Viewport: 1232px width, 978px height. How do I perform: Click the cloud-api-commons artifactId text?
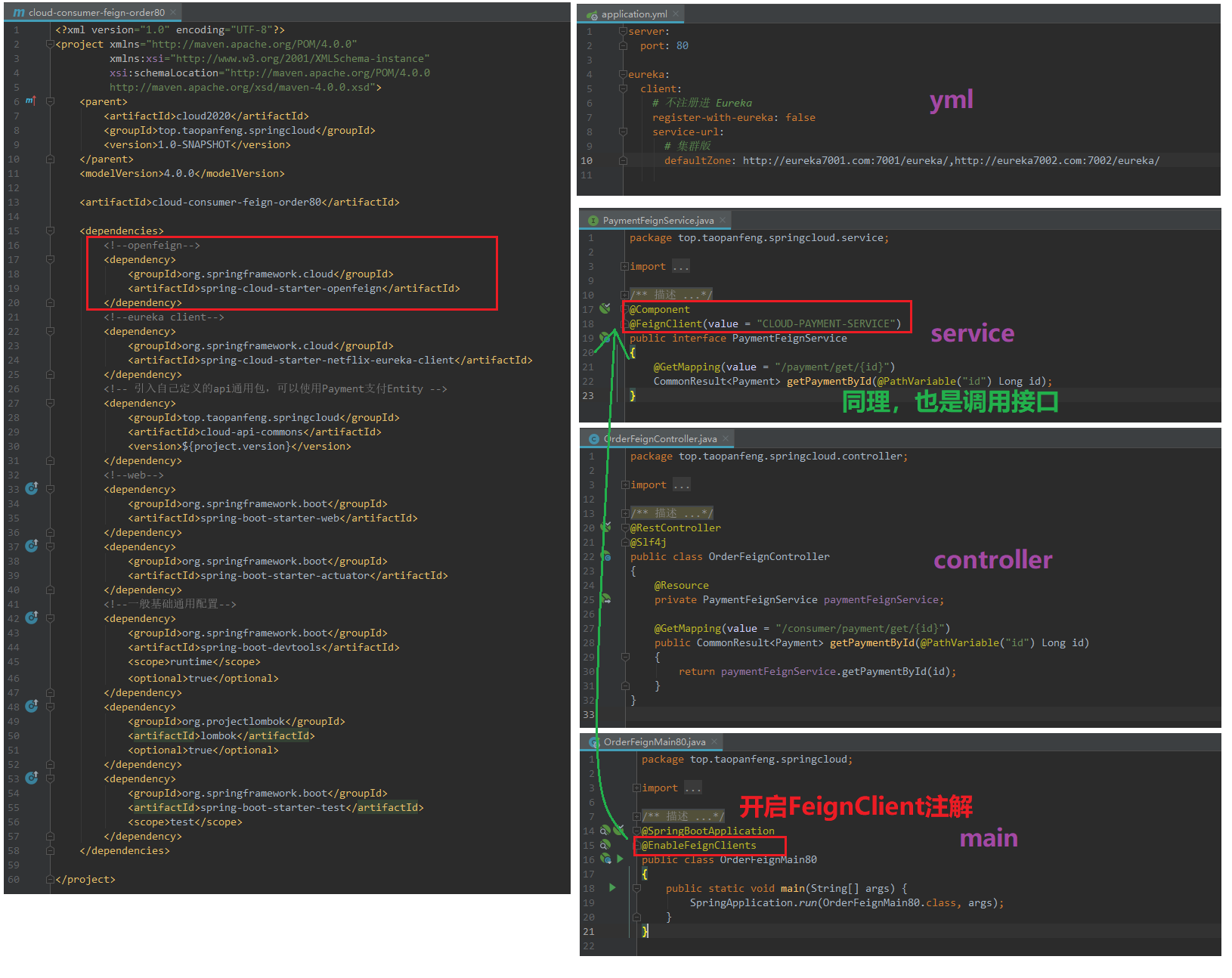pos(252,432)
